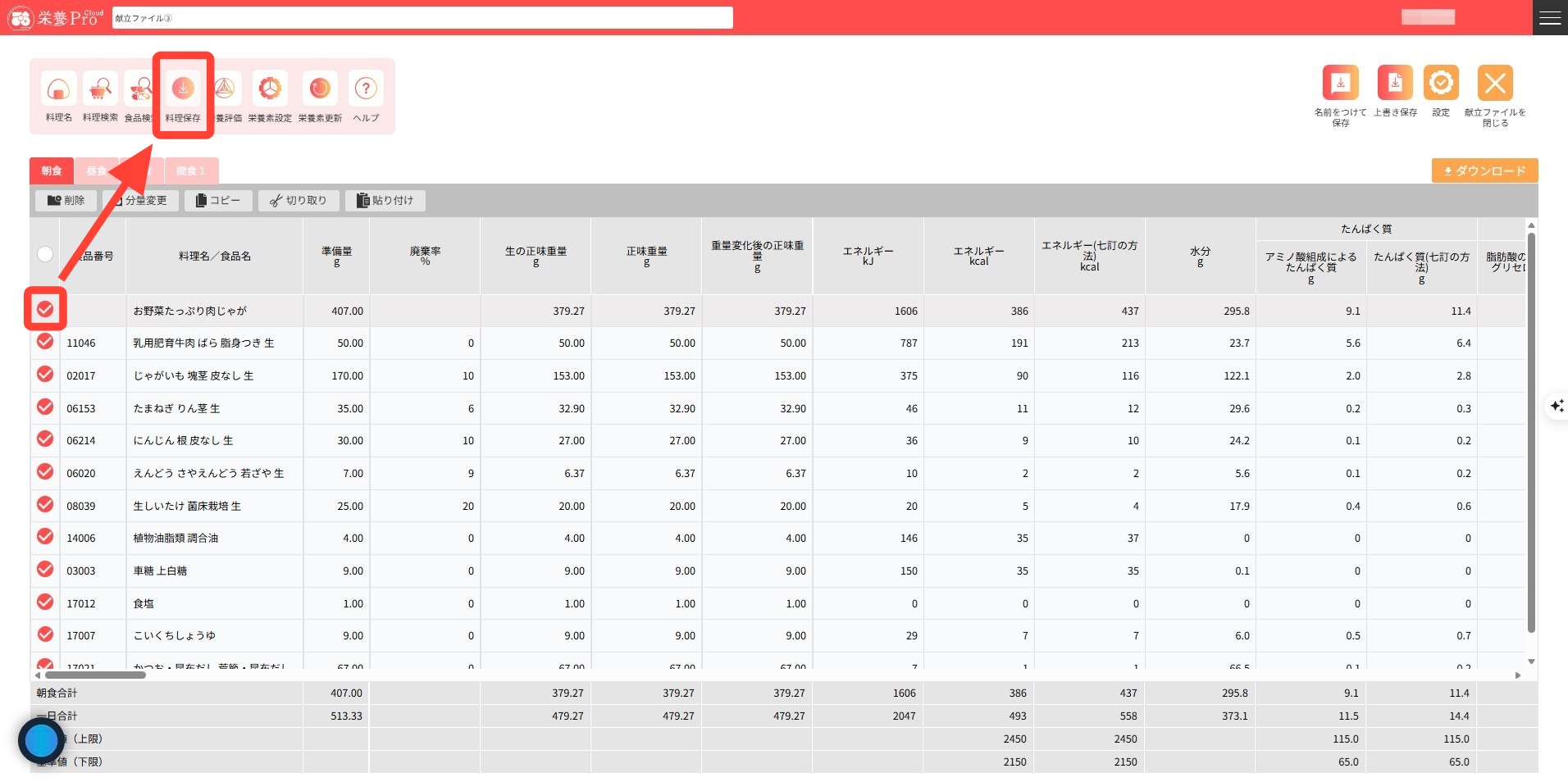Select the 料理名 rice ball icon
Screen dimensions: 1568x782
[x=58, y=89]
